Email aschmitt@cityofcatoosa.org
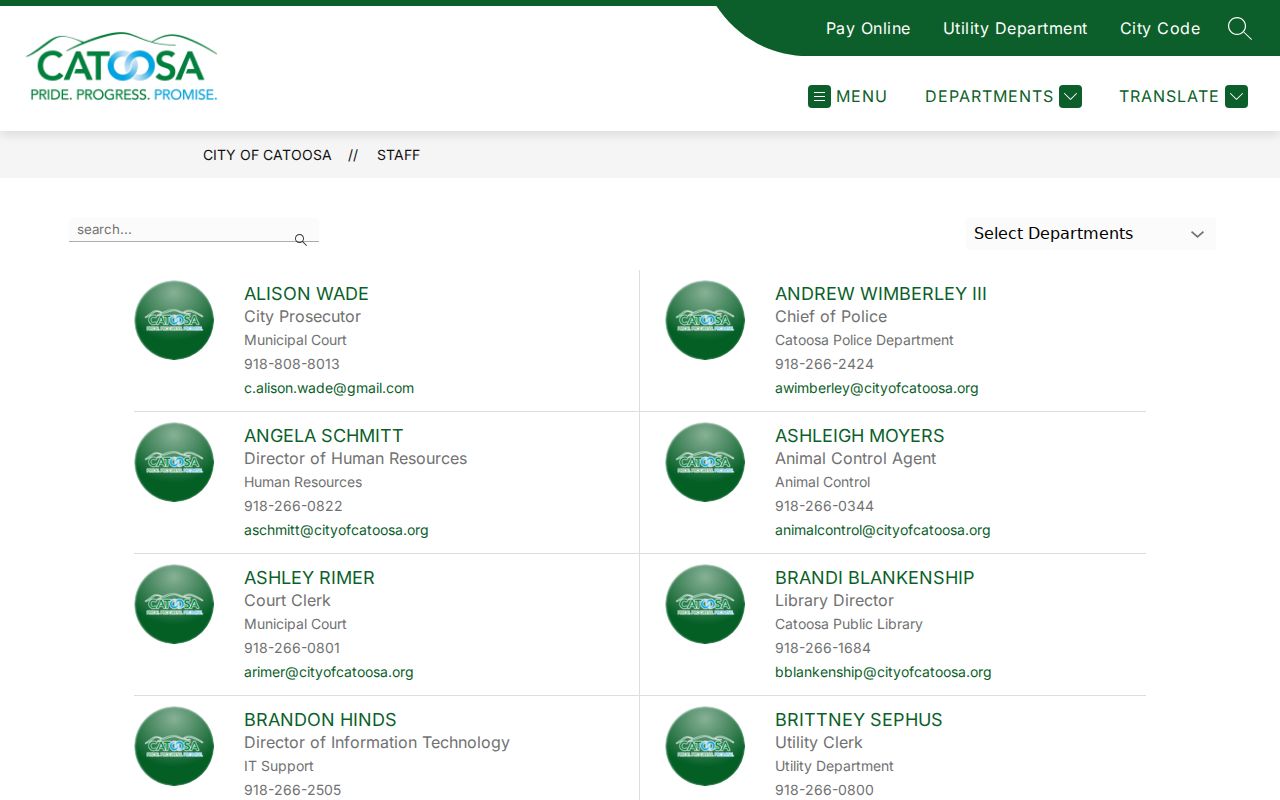The height and width of the screenshot is (800, 1280). click(x=336, y=530)
